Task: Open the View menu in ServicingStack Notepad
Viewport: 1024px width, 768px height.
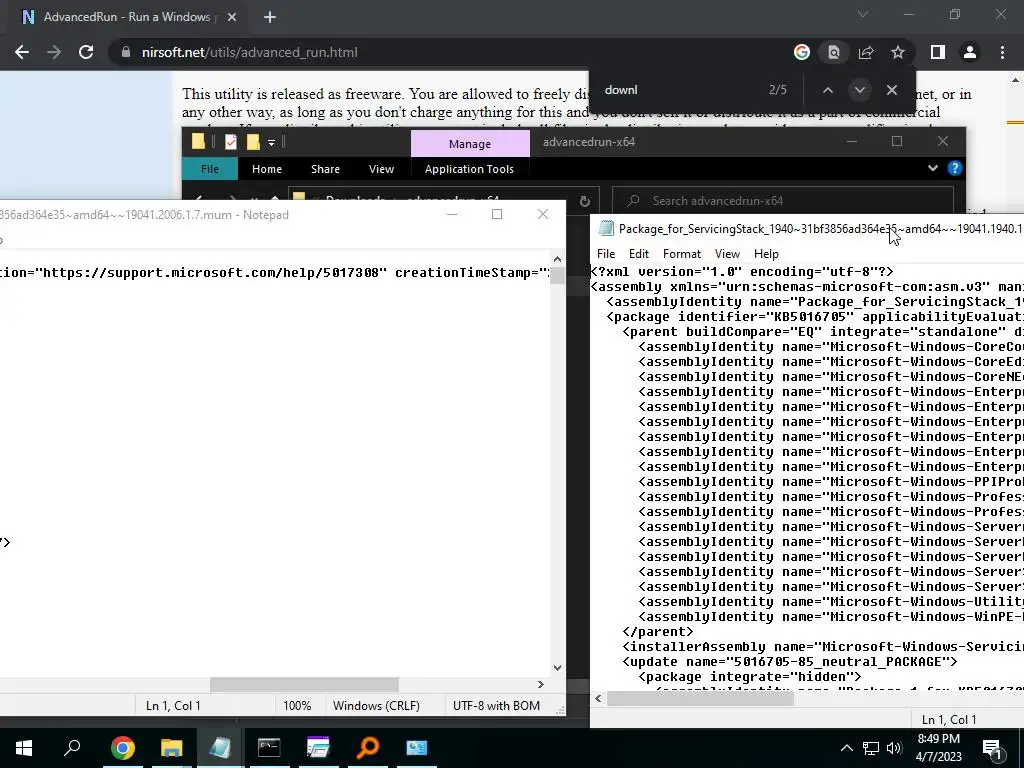Action: click(727, 253)
